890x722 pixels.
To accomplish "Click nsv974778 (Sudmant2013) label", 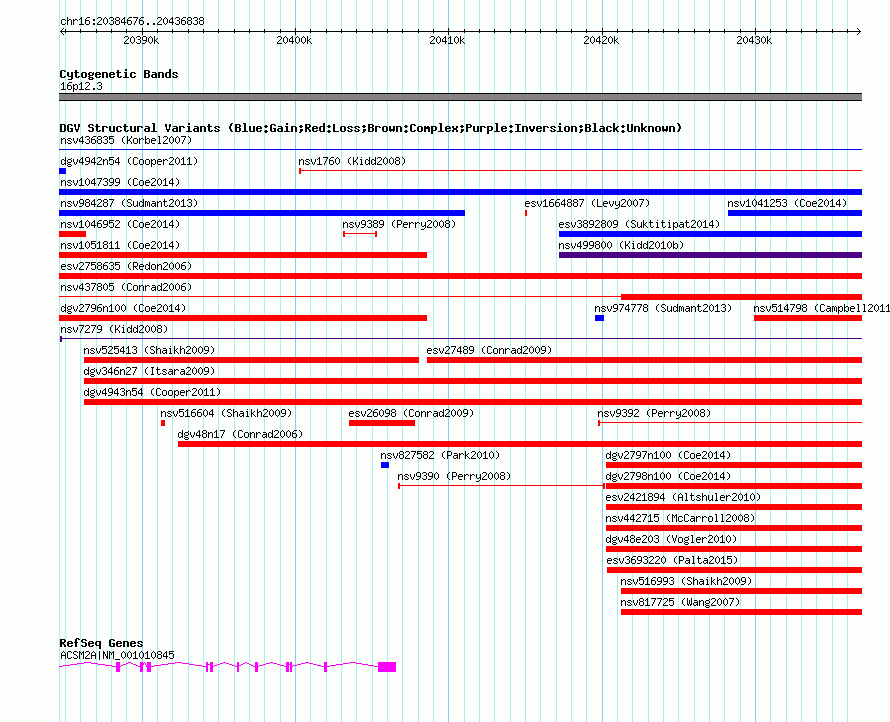I will [x=663, y=308].
